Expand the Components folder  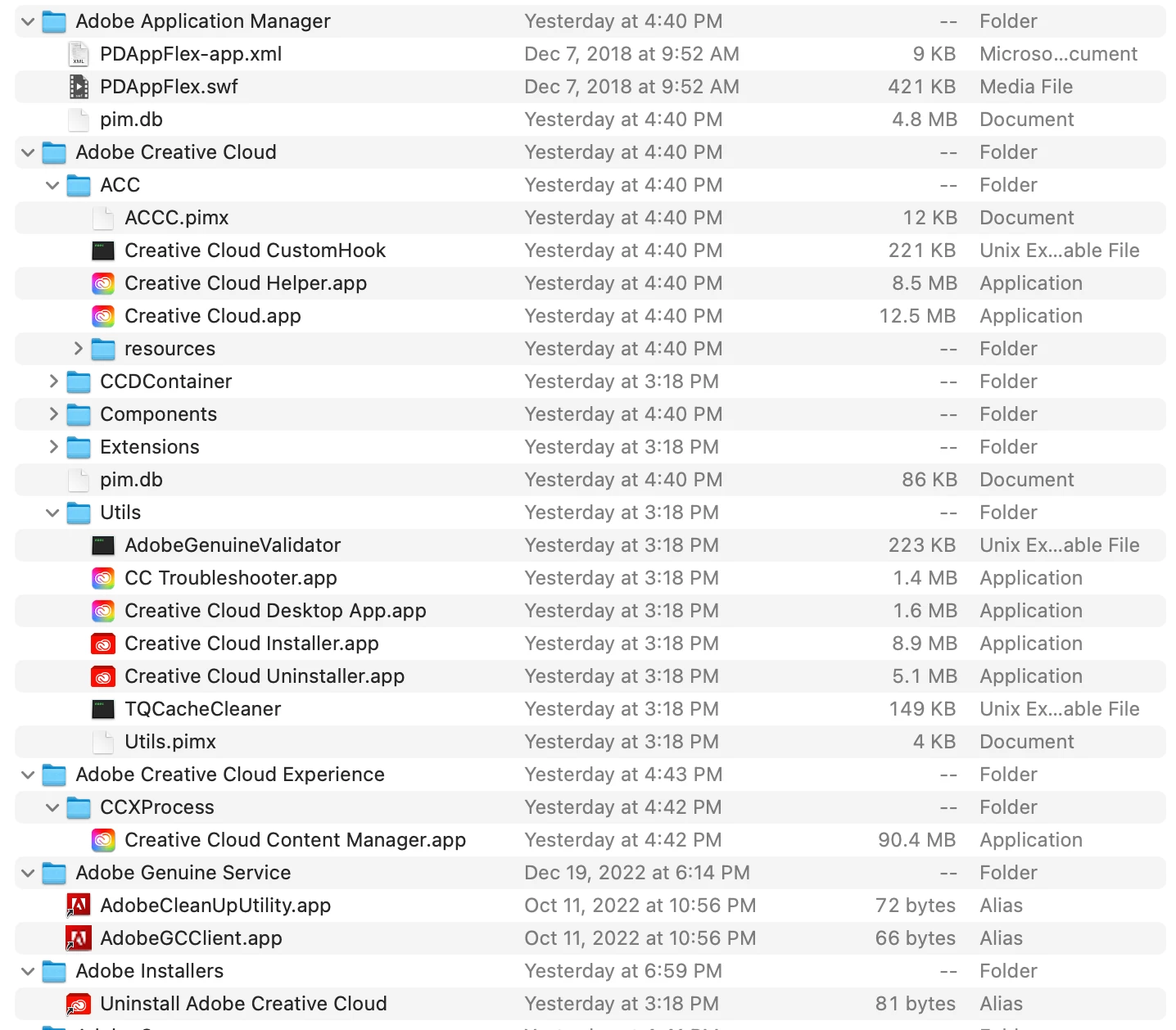[x=53, y=414]
